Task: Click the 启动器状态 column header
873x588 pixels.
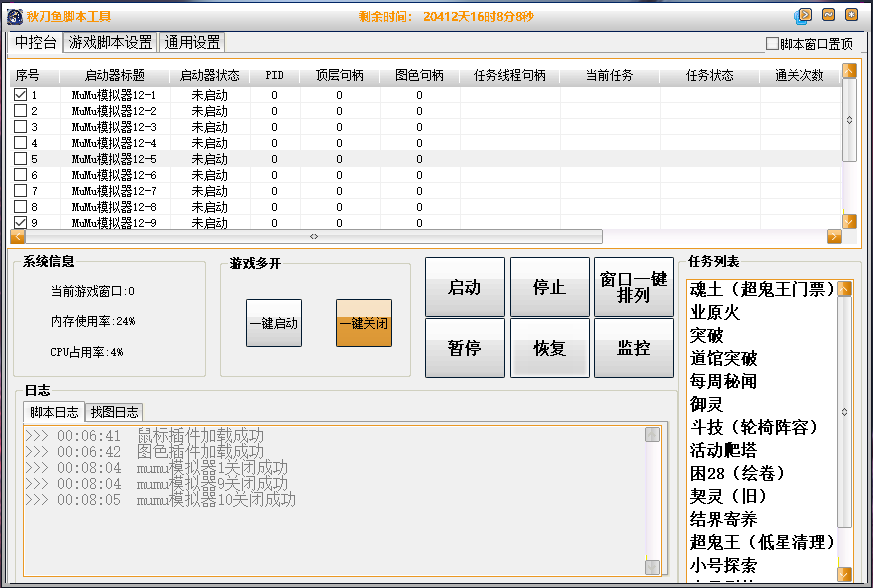Action: [x=209, y=75]
